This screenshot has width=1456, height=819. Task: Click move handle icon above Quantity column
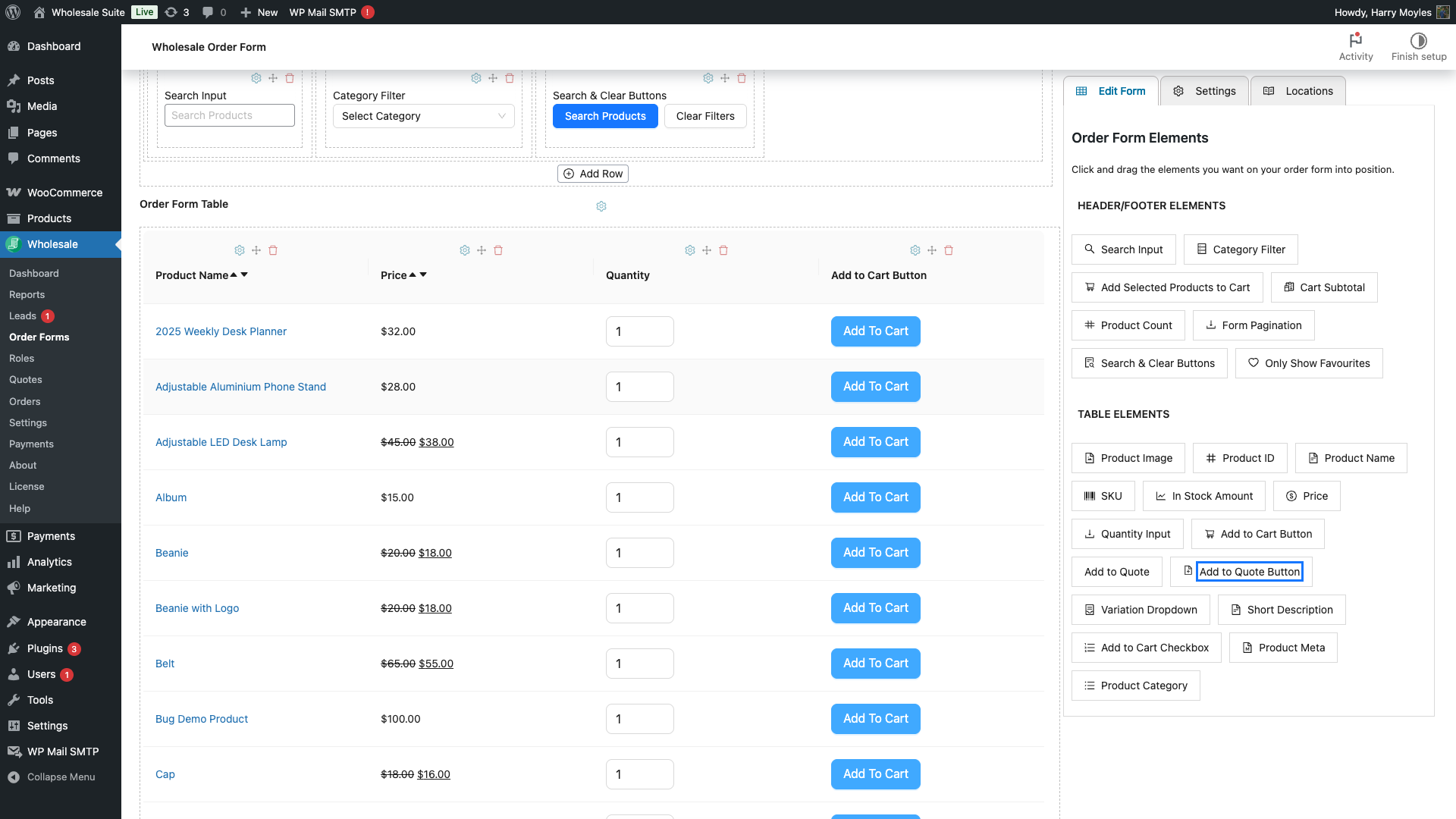coord(707,250)
